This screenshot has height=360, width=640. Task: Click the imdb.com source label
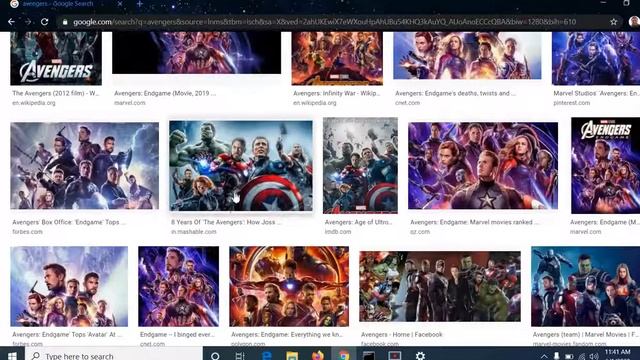(338, 231)
